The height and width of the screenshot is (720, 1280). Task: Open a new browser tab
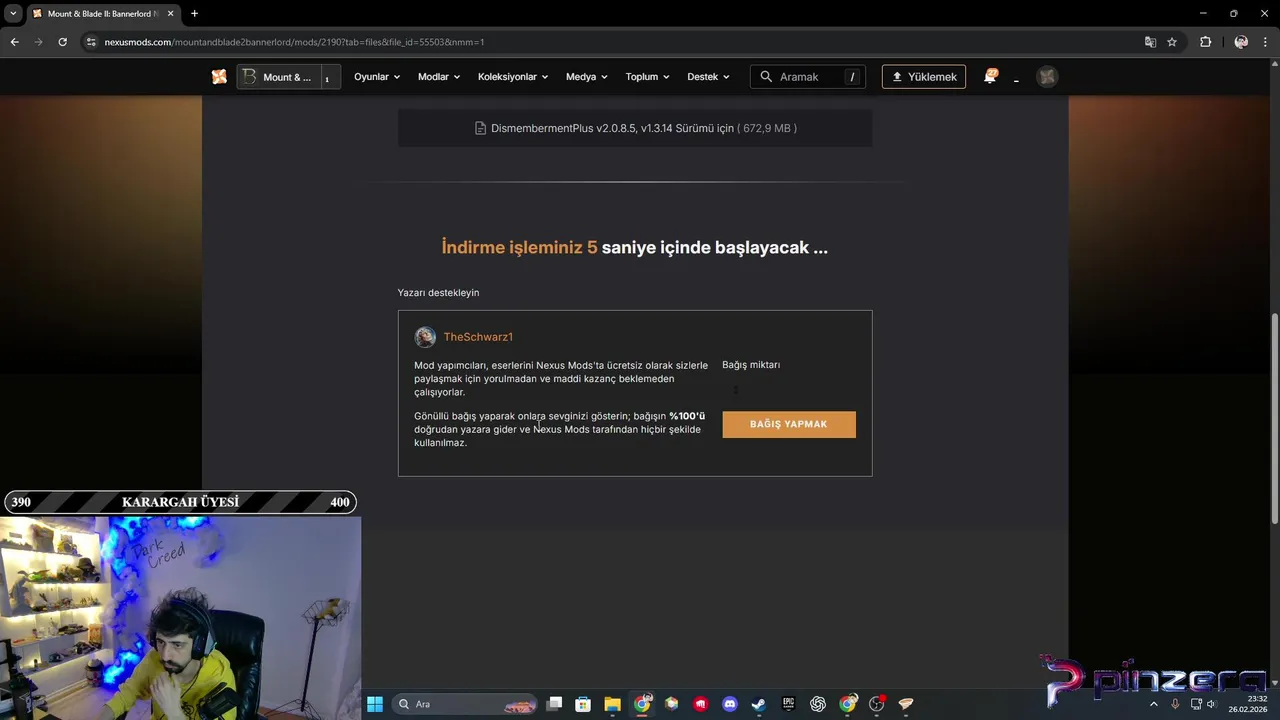pyautogui.click(x=194, y=14)
